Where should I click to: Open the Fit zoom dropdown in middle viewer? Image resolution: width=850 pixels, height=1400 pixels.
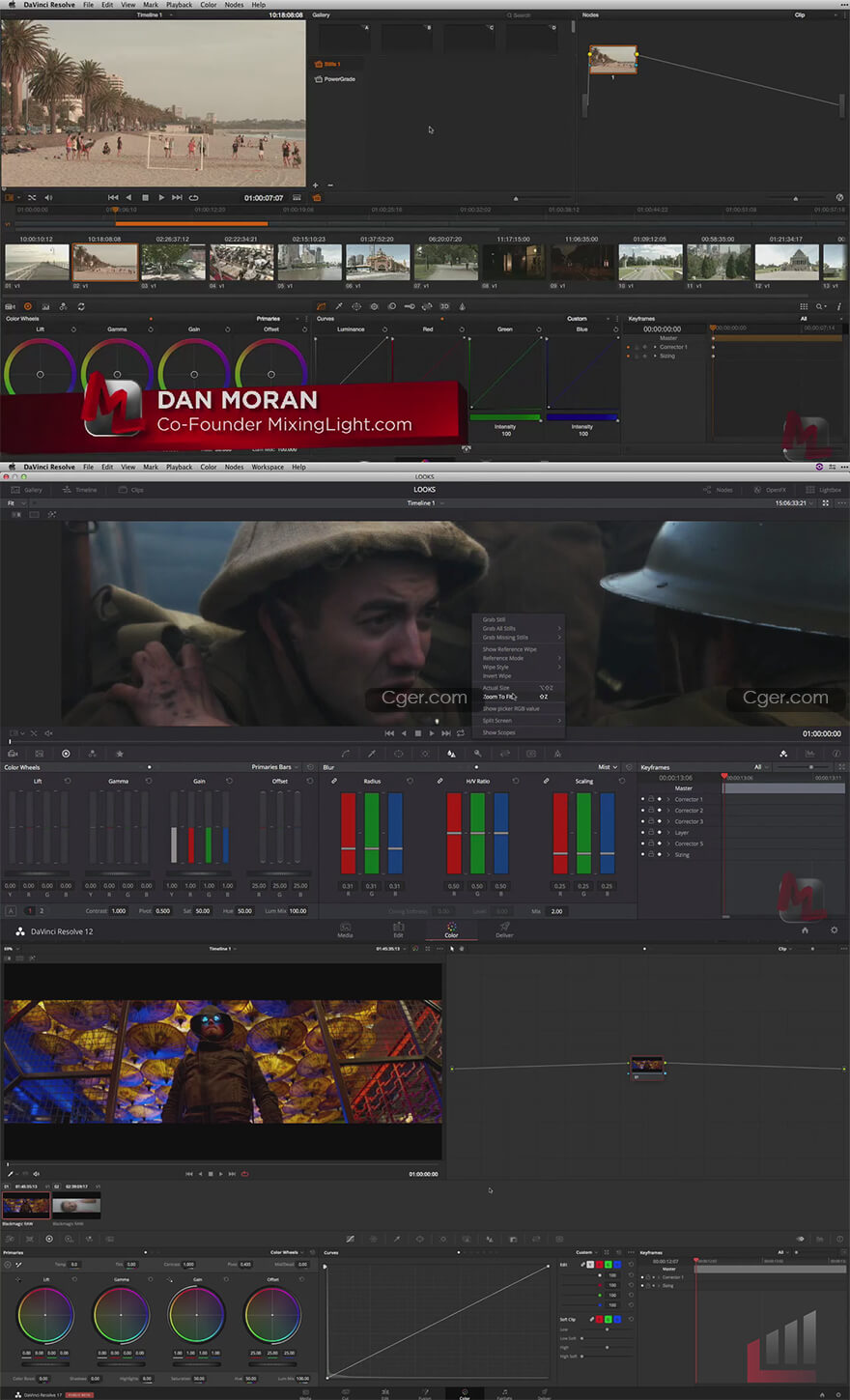pyautogui.click(x=15, y=503)
